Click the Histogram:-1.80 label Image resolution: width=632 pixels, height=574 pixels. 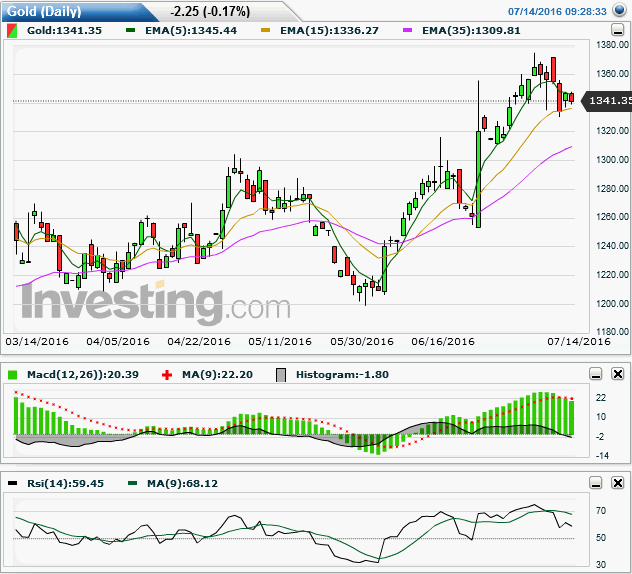click(x=342, y=375)
